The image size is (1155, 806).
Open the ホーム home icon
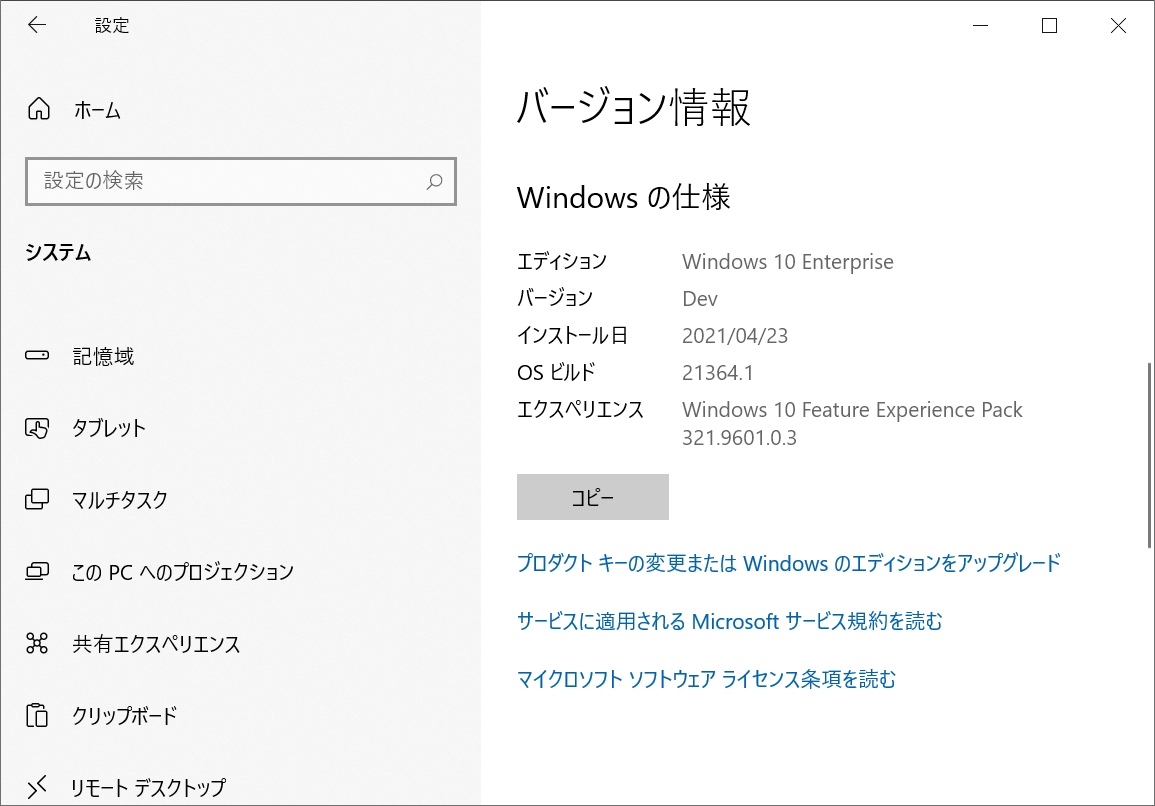coord(39,109)
